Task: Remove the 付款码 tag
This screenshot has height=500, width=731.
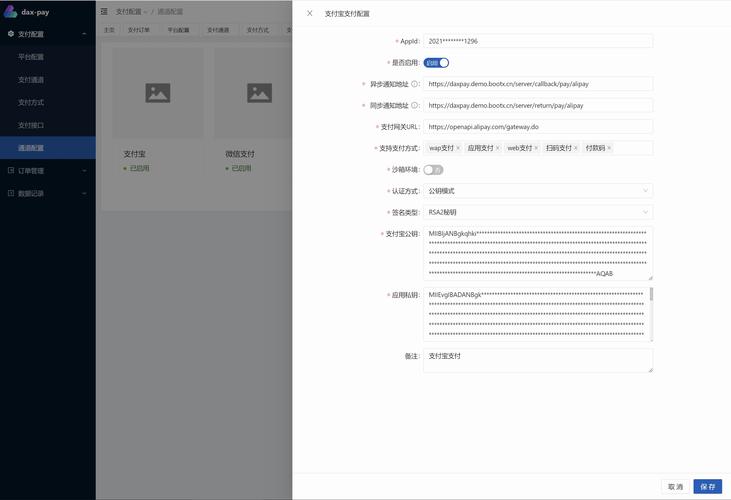Action: (609, 148)
